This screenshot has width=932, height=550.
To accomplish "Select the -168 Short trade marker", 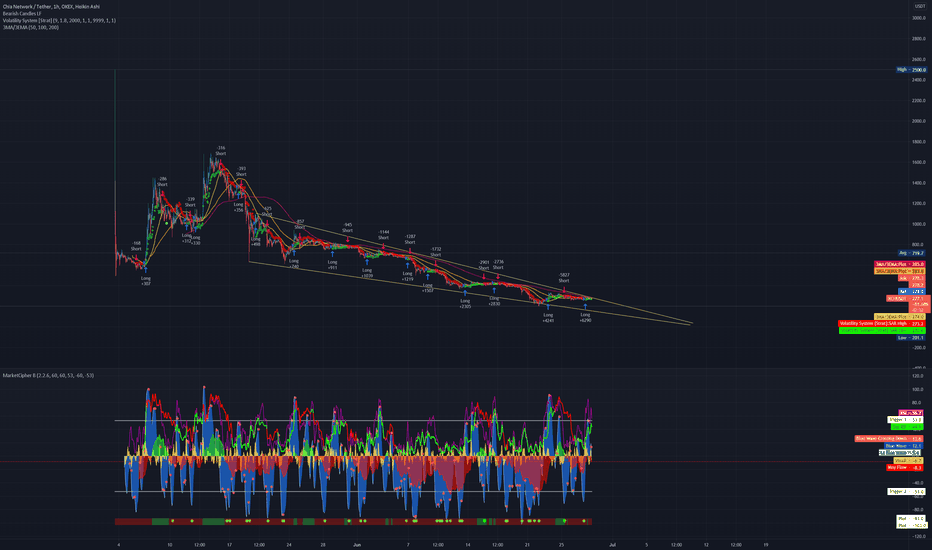I will (x=136, y=246).
